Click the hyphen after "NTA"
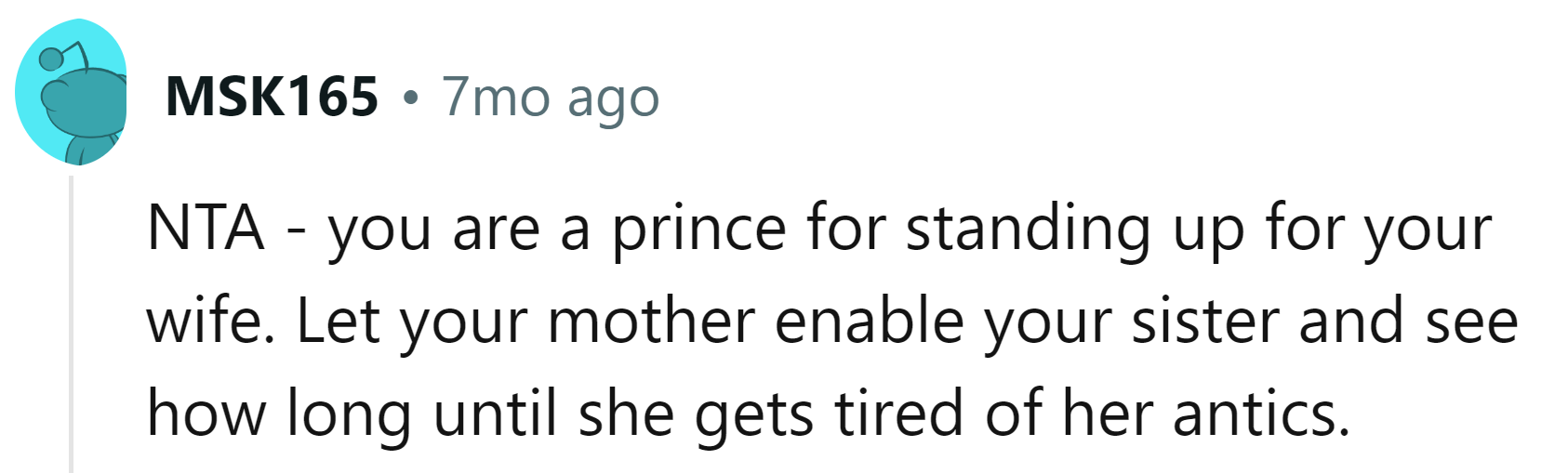 point(296,230)
